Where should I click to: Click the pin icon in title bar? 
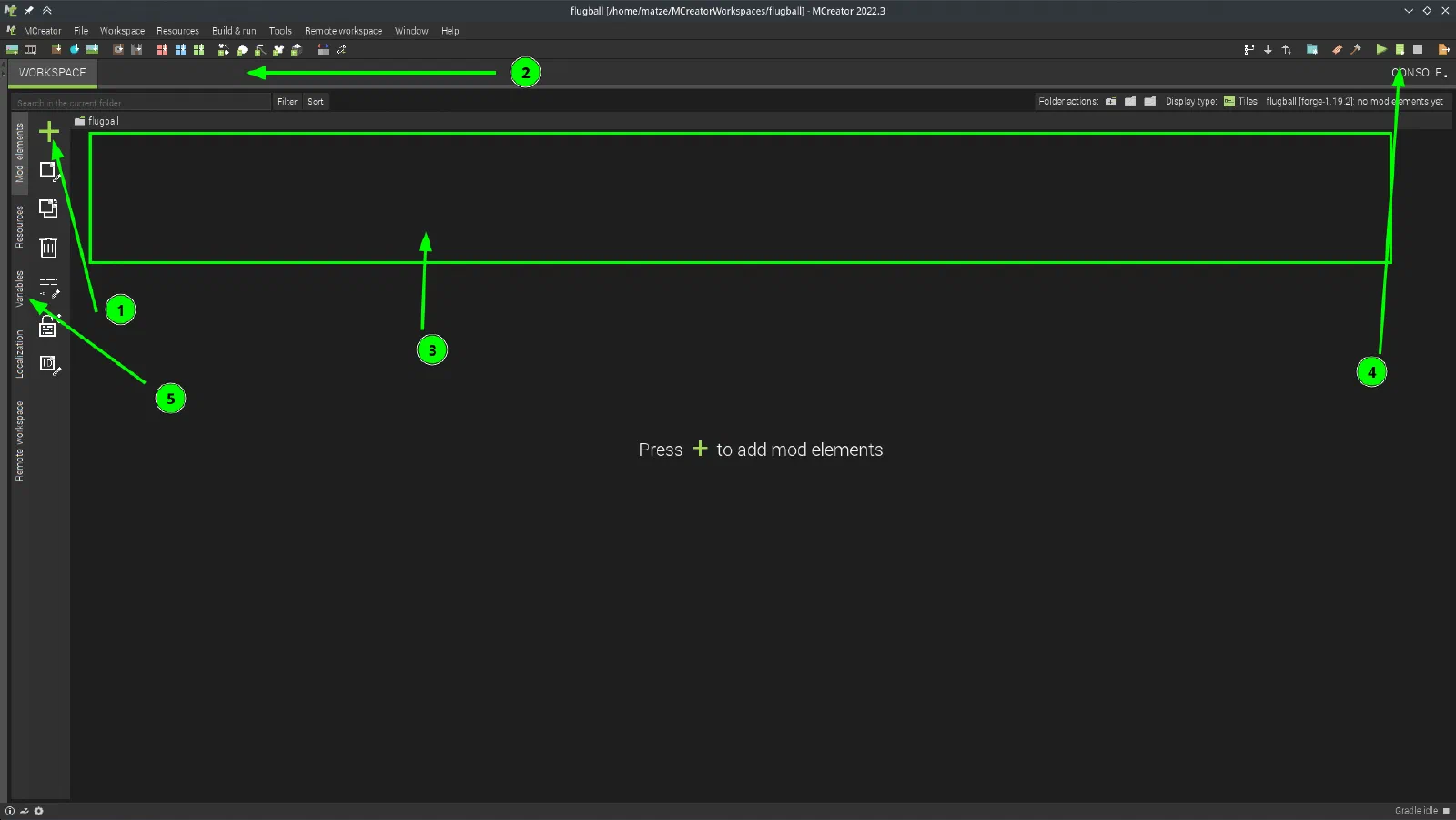pyautogui.click(x=29, y=11)
